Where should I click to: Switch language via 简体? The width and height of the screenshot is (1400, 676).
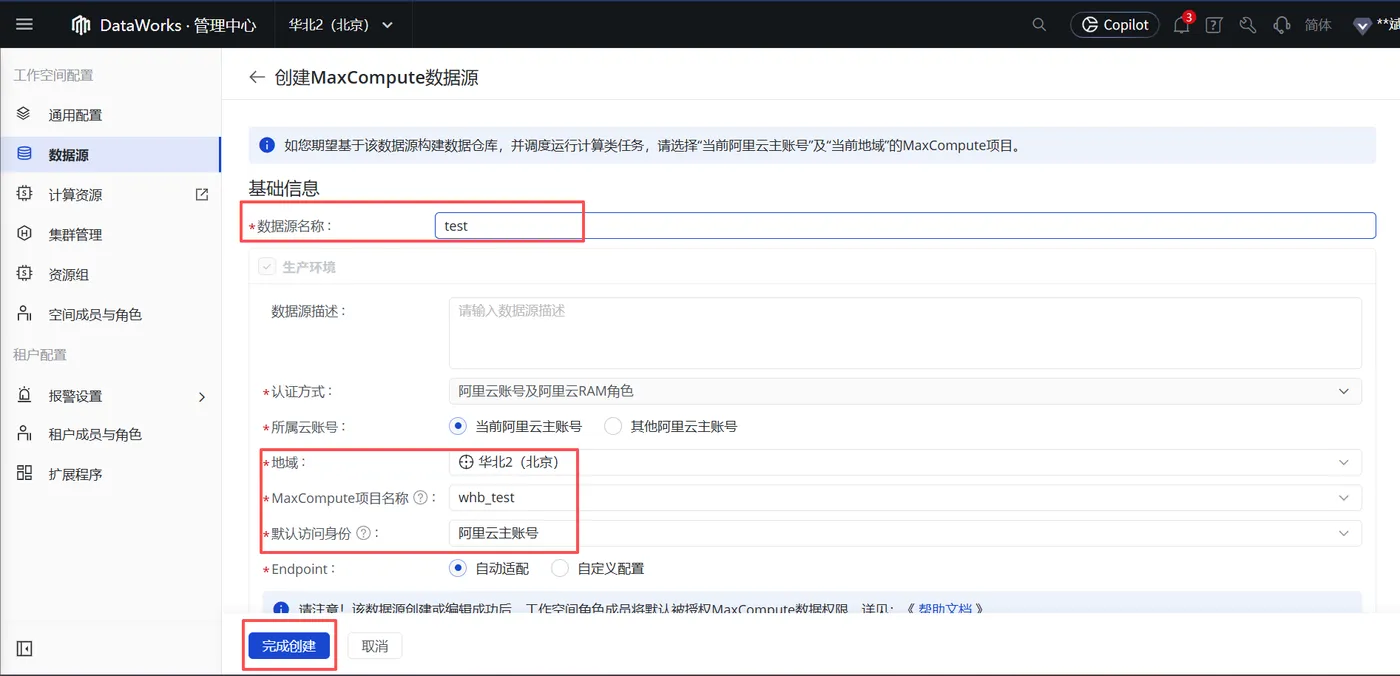point(1318,25)
